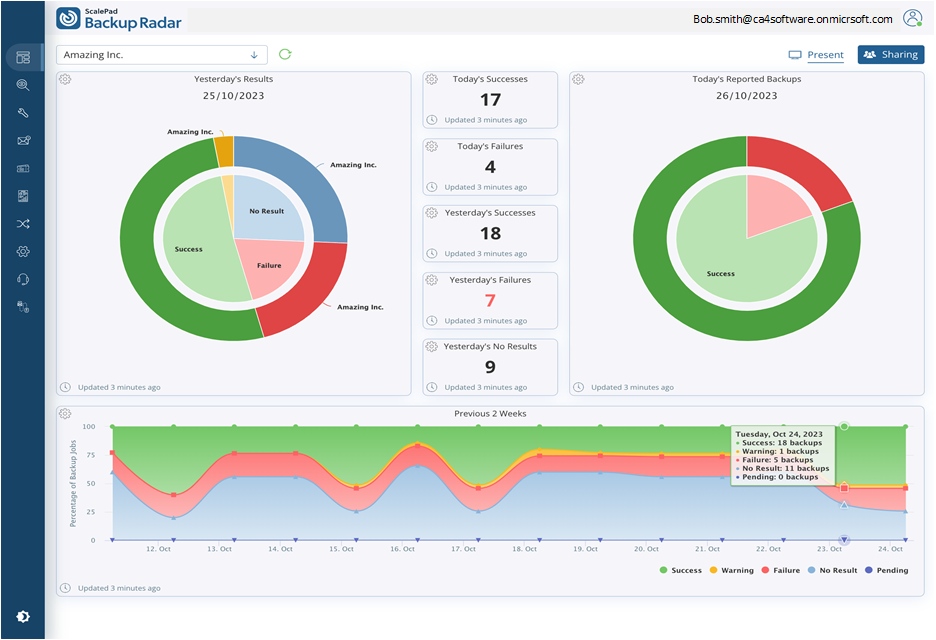Click the 26/10/2023 date in Today's Reported Backups

coord(747,96)
